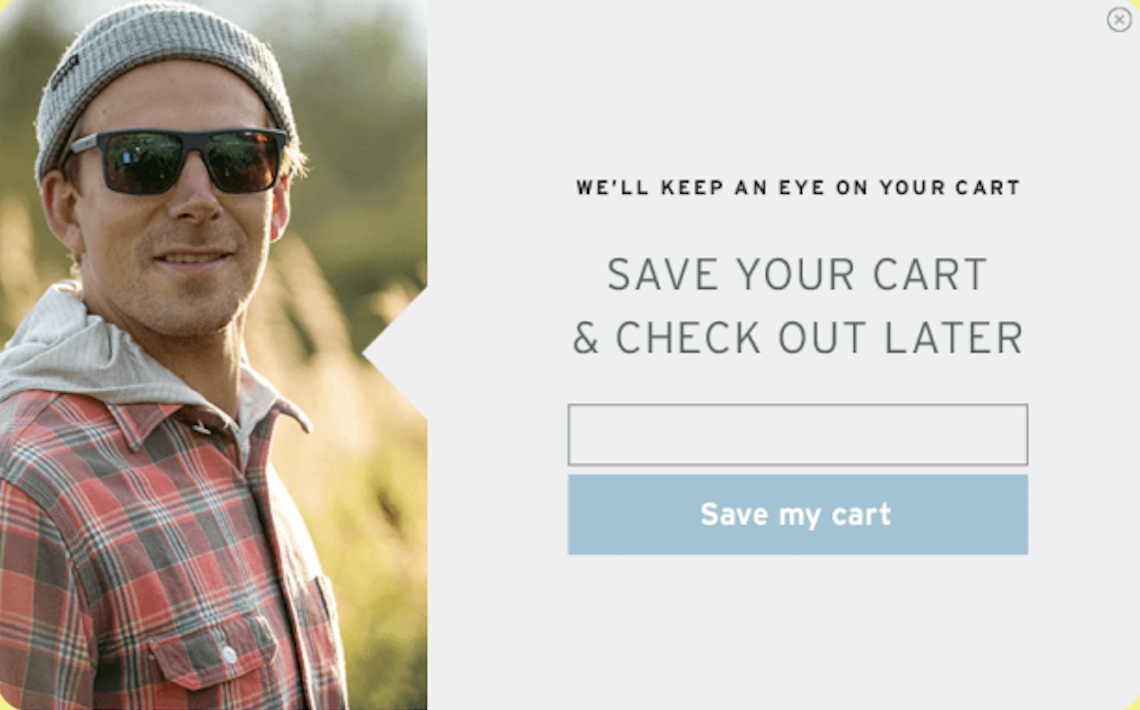The width and height of the screenshot is (1140, 710).
Task: Focus the empty email input field
Action: coord(798,435)
